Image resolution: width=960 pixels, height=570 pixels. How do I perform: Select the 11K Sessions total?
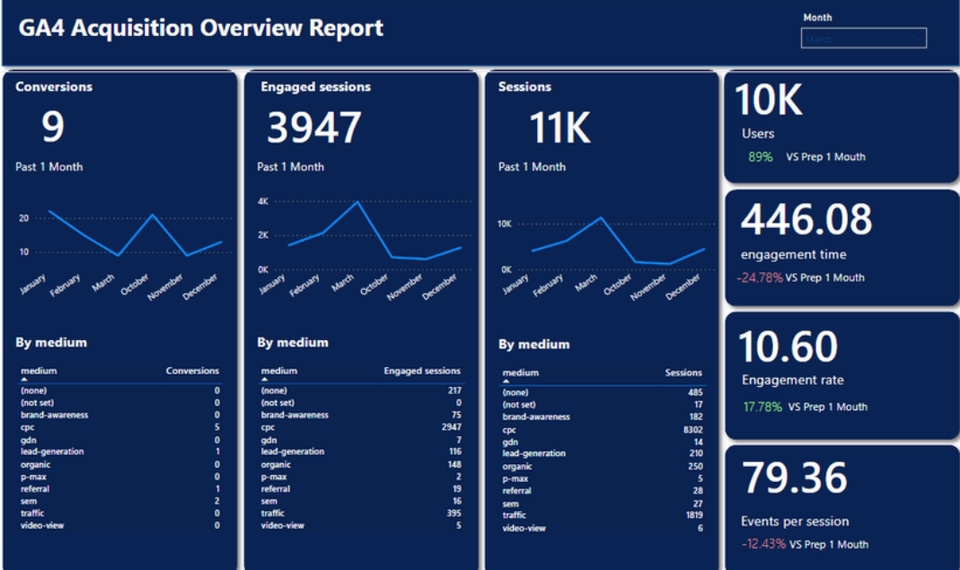(560, 127)
